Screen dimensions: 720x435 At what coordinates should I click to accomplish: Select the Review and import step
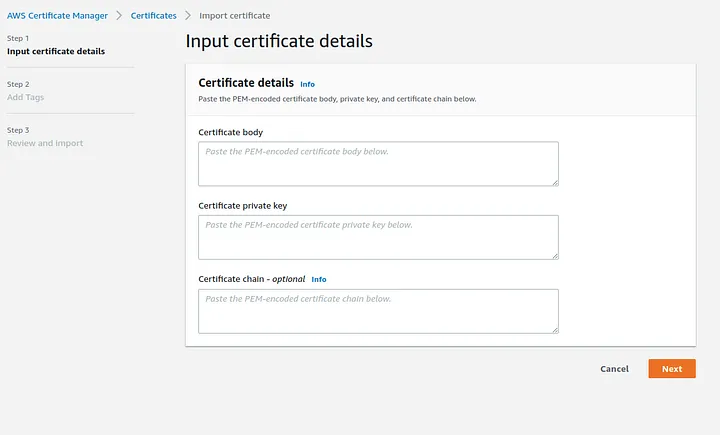point(45,143)
